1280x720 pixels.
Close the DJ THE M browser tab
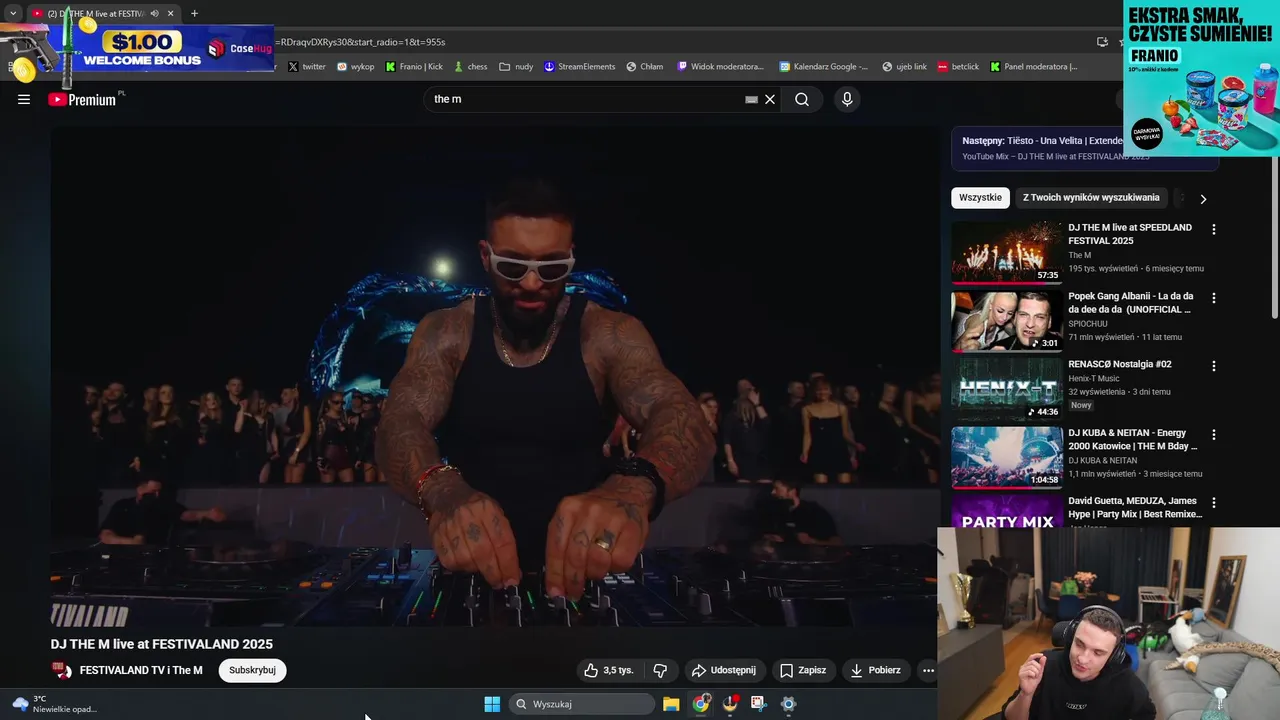[171, 13]
